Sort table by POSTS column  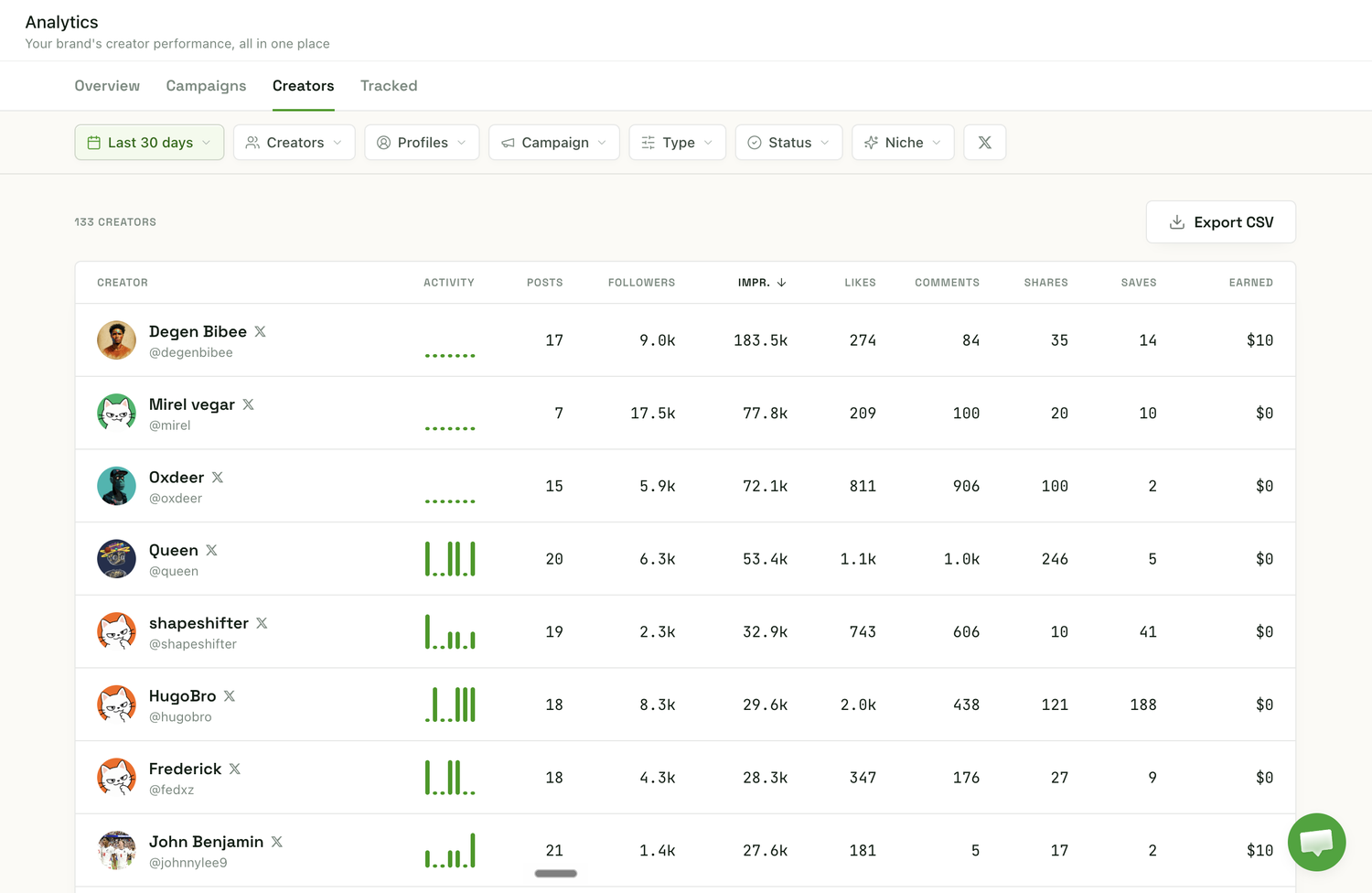click(544, 283)
